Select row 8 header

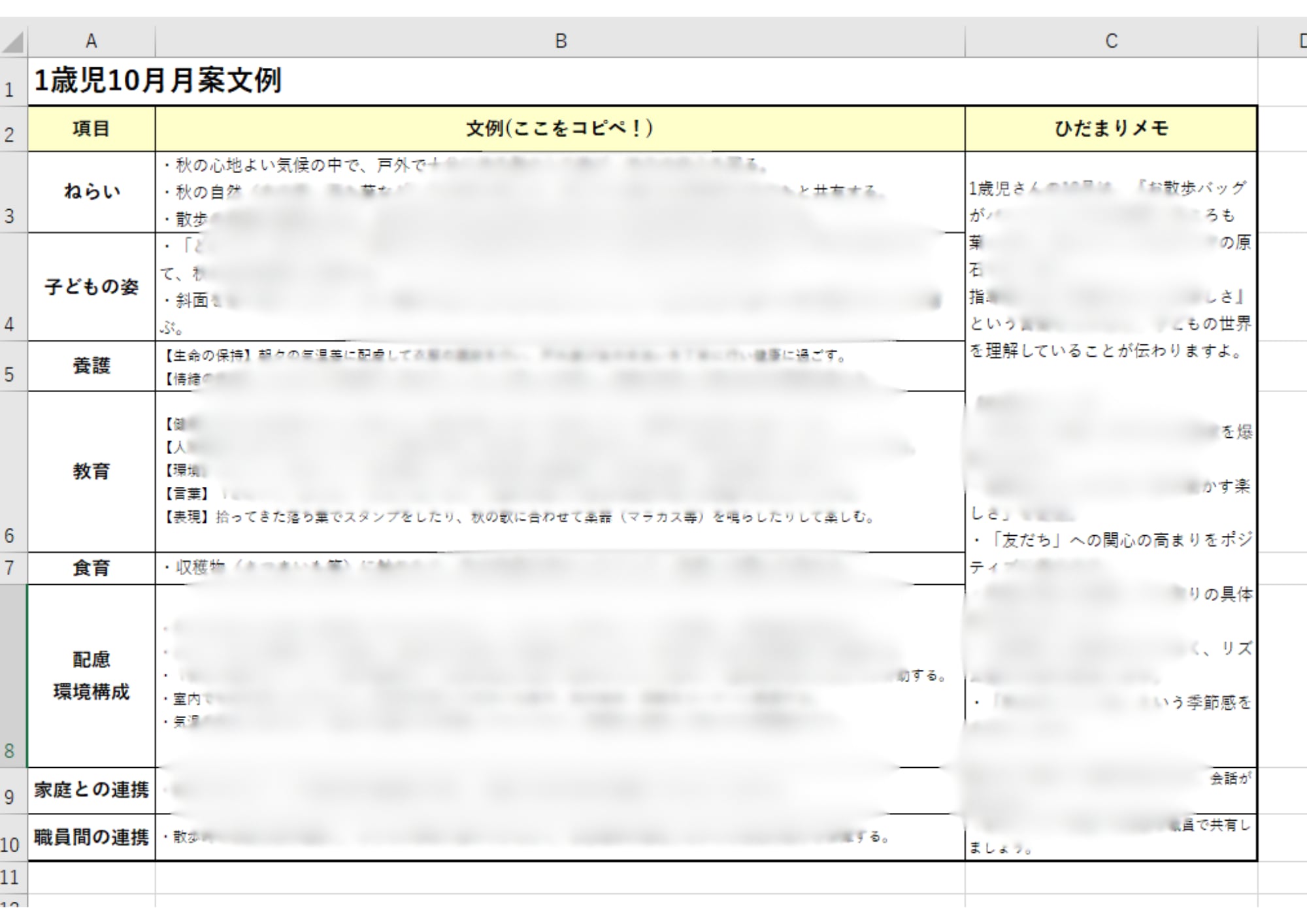point(13,676)
